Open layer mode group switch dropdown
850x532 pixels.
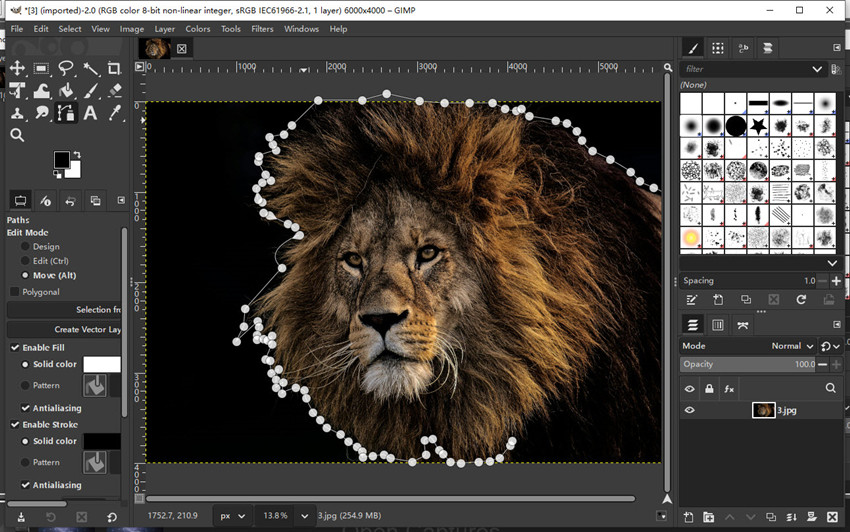pos(830,346)
